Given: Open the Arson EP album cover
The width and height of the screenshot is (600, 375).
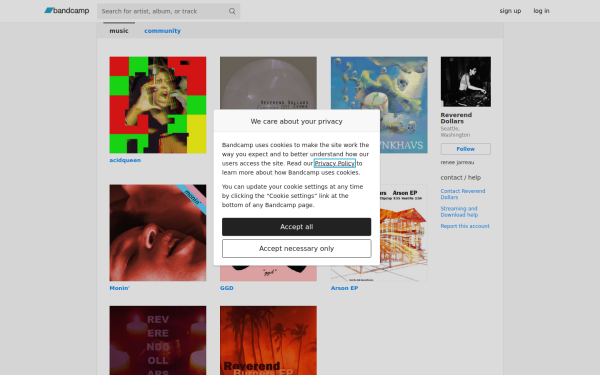Looking at the screenshot, I should 404,233.
